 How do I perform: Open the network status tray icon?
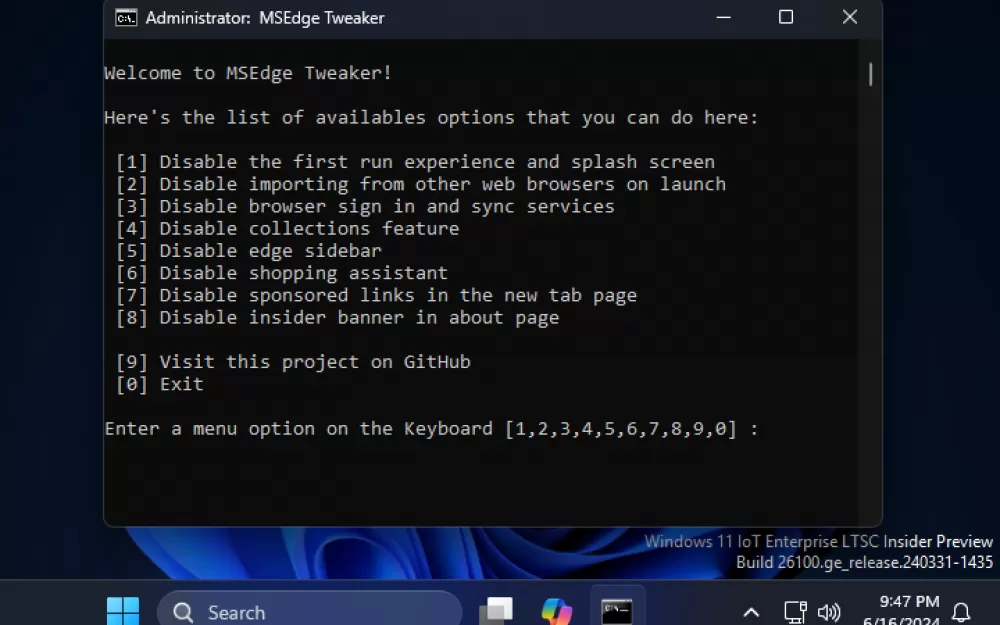click(x=795, y=612)
